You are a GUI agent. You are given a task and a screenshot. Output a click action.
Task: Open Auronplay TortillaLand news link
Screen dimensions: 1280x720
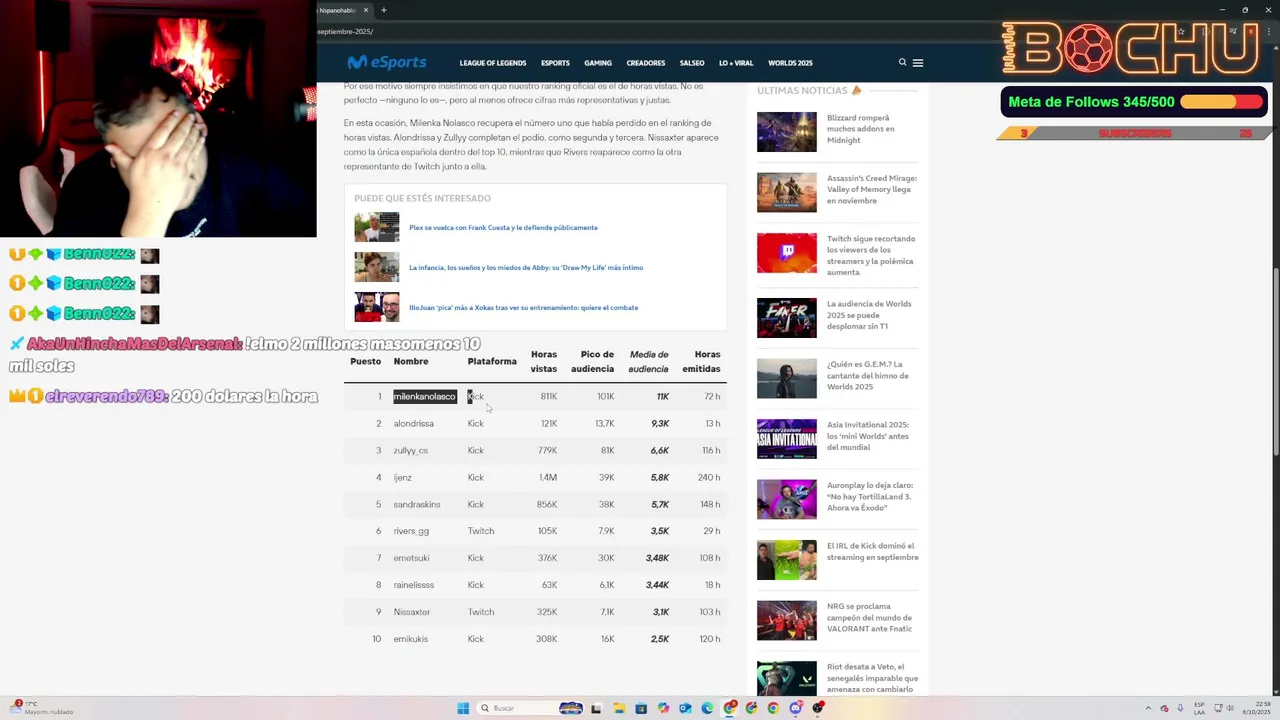[870, 496]
